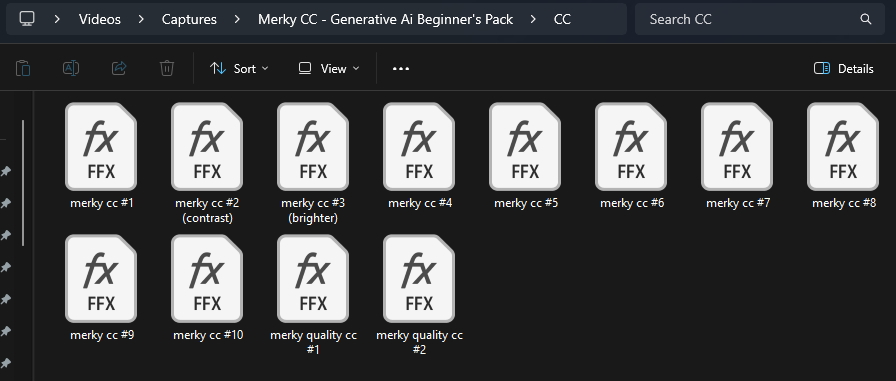The image size is (896, 381).
Task: Open the See more three-dots menu
Action: tap(401, 69)
